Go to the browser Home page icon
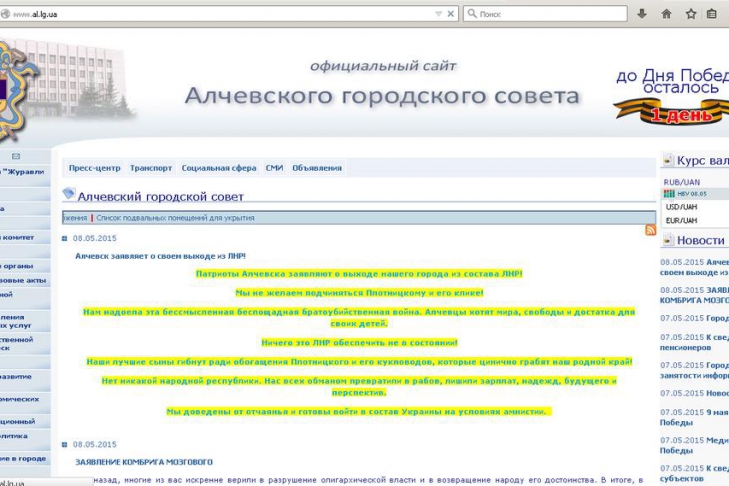The width and height of the screenshot is (729, 486). (666, 14)
